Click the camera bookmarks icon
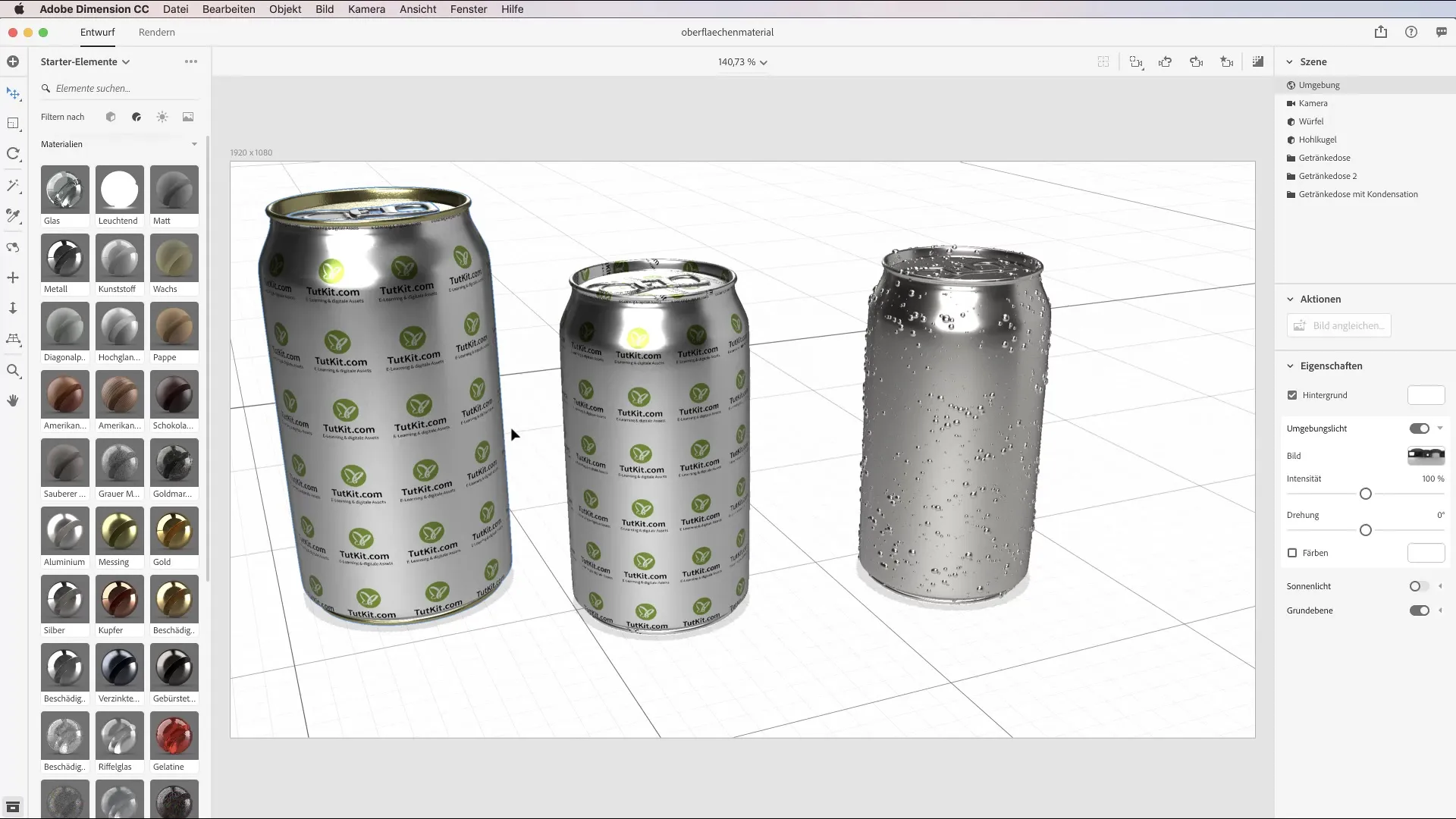The image size is (1456, 819). pos(1227,61)
